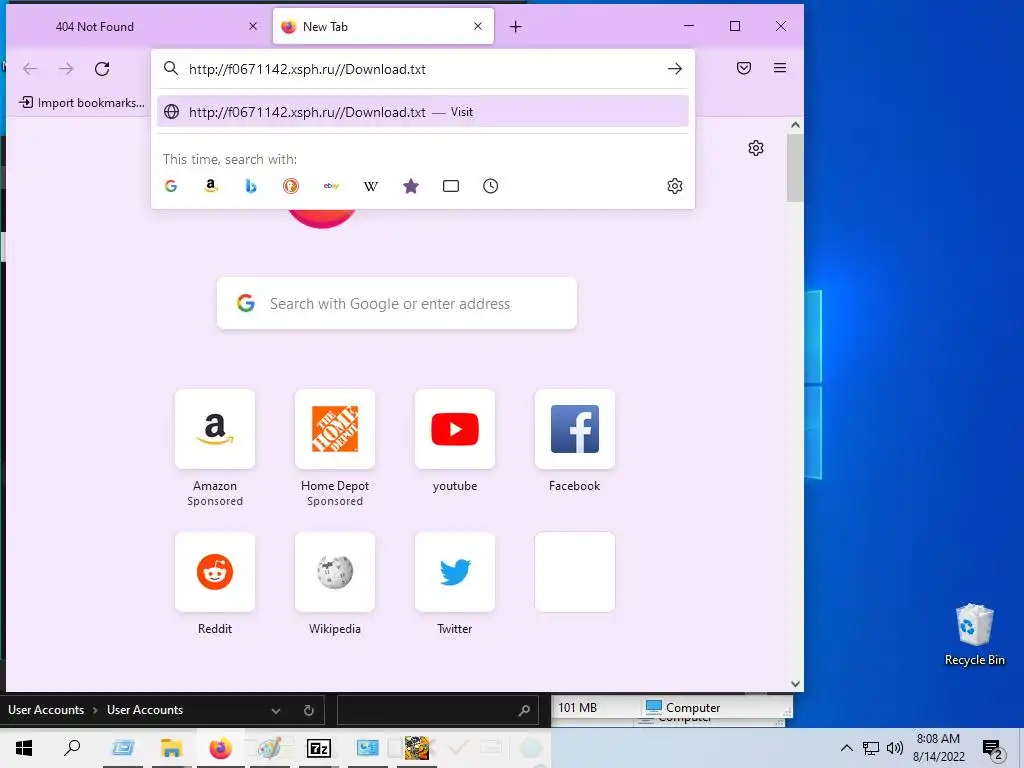Open taskbar search magnifier
This screenshot has width=1024, height=768.
72,748
